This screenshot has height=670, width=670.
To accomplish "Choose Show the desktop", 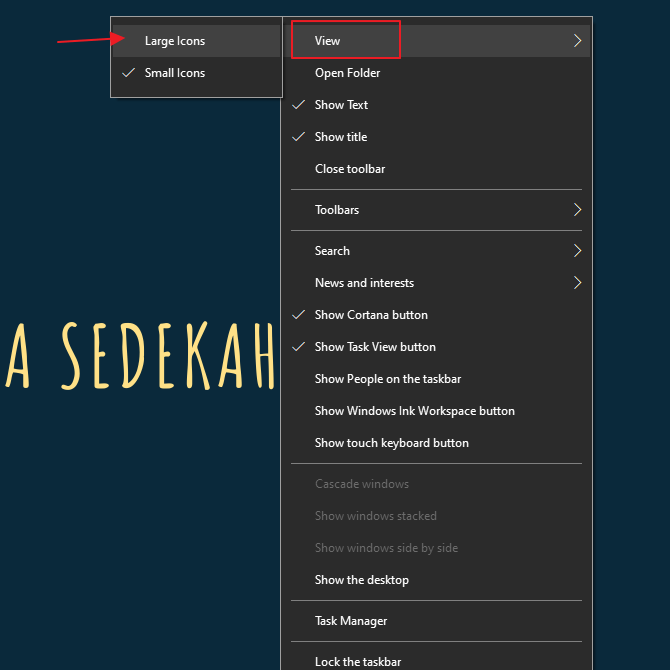I will [x=361, y=580].
